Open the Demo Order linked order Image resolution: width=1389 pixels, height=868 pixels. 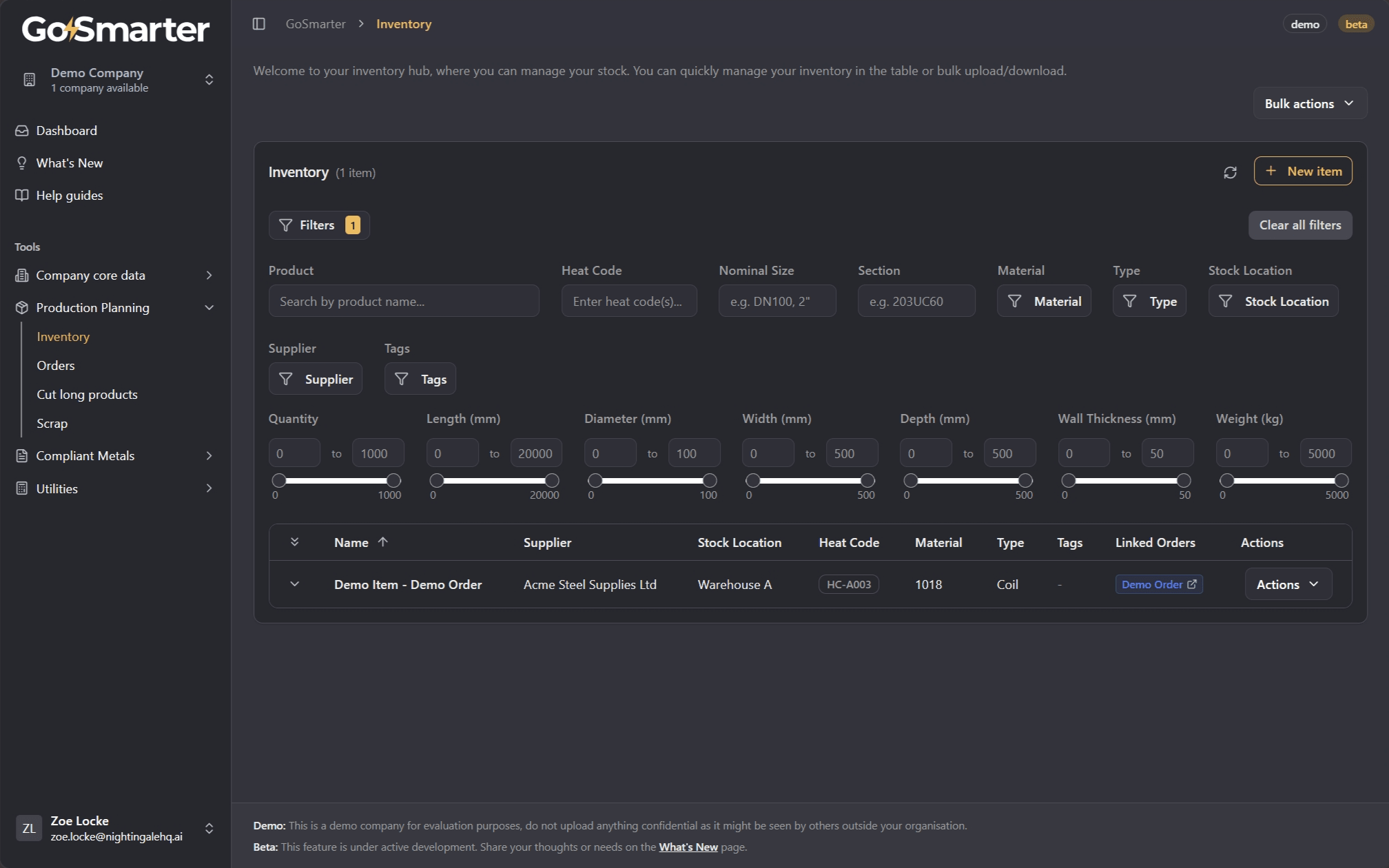click(x=1159, y=584)
